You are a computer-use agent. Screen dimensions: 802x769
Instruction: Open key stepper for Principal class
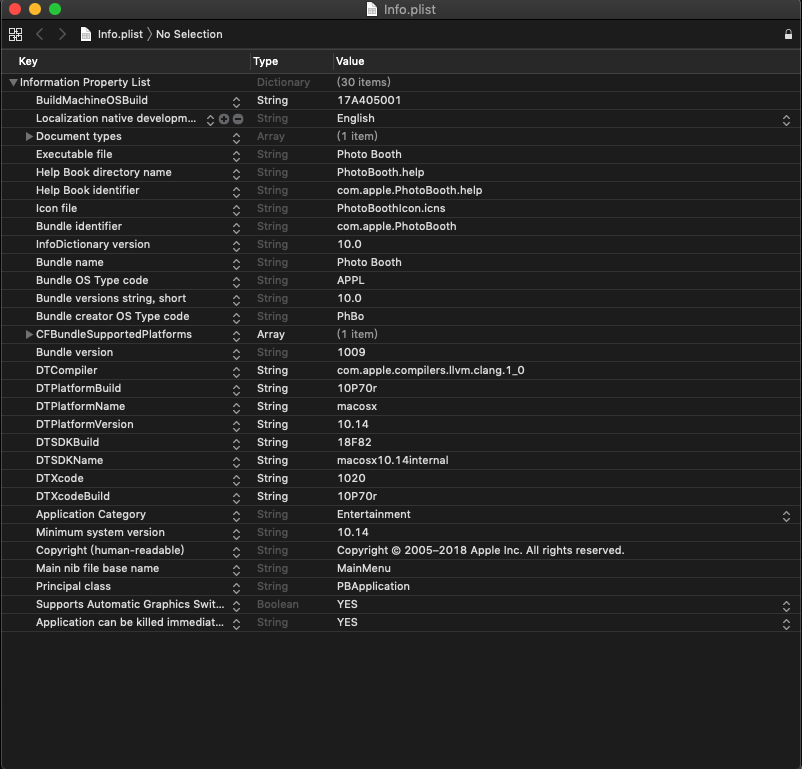point(236,588)
